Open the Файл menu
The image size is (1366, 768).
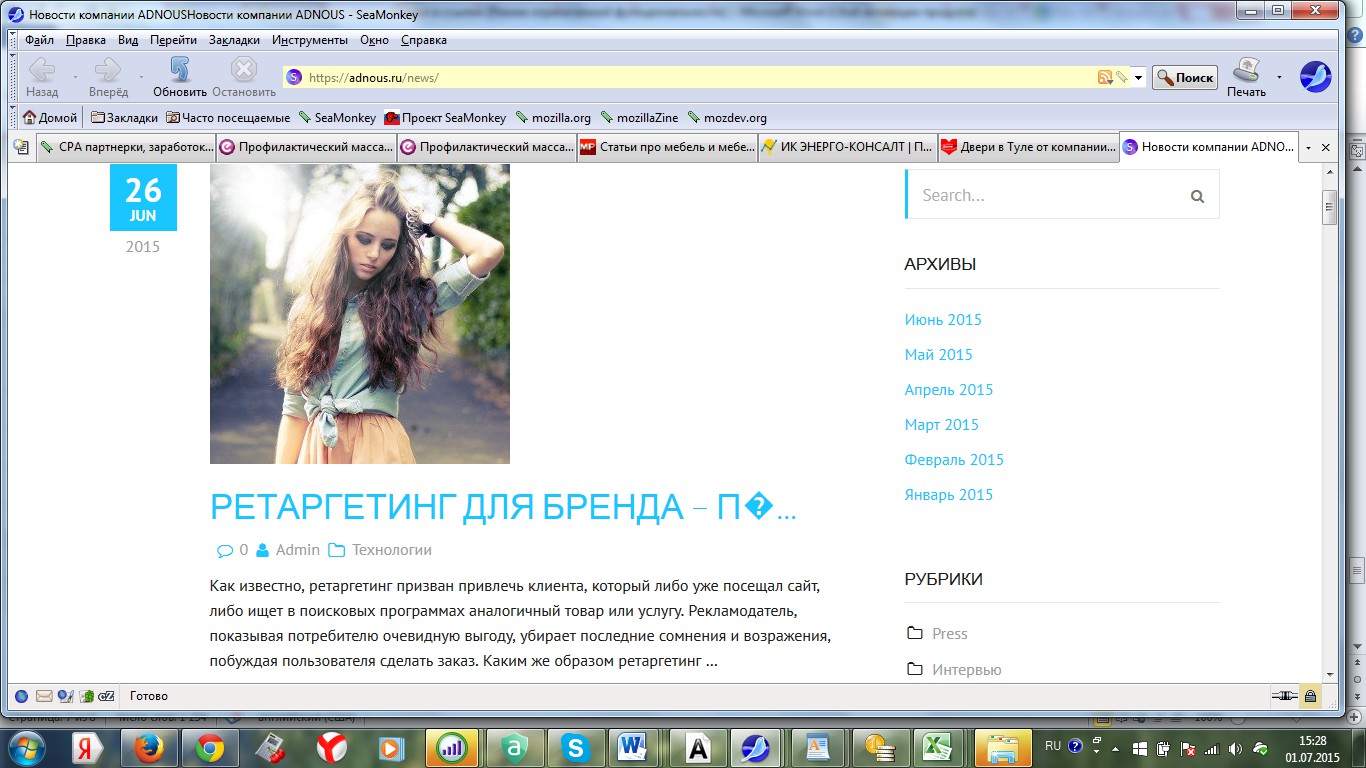click(x=40, y=40)
